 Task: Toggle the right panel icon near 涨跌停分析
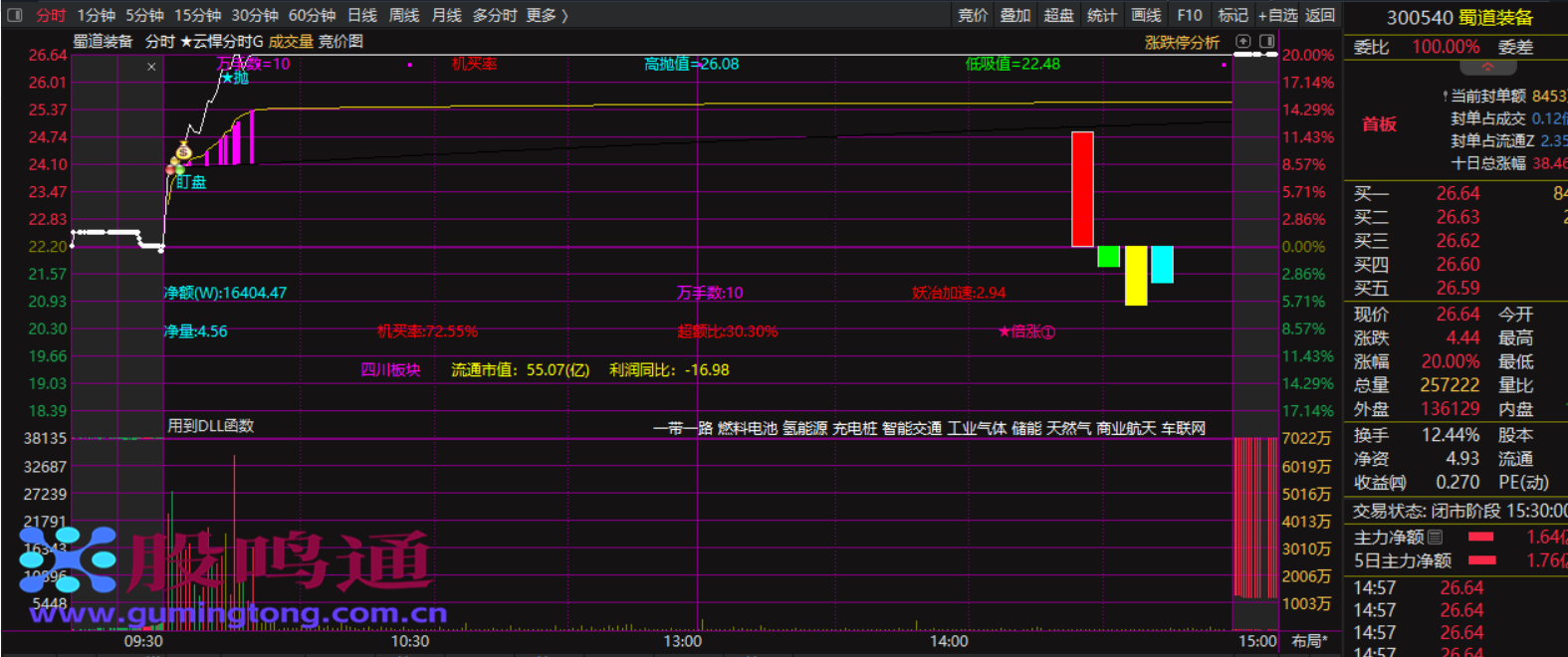1266,42
